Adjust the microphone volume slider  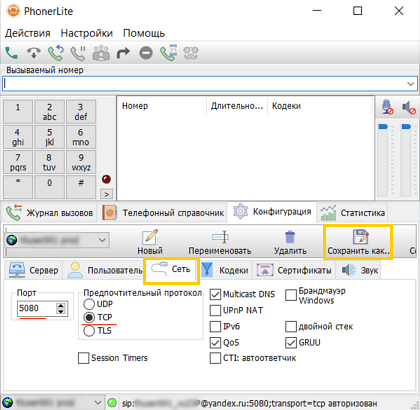click(x=383, y=127)
